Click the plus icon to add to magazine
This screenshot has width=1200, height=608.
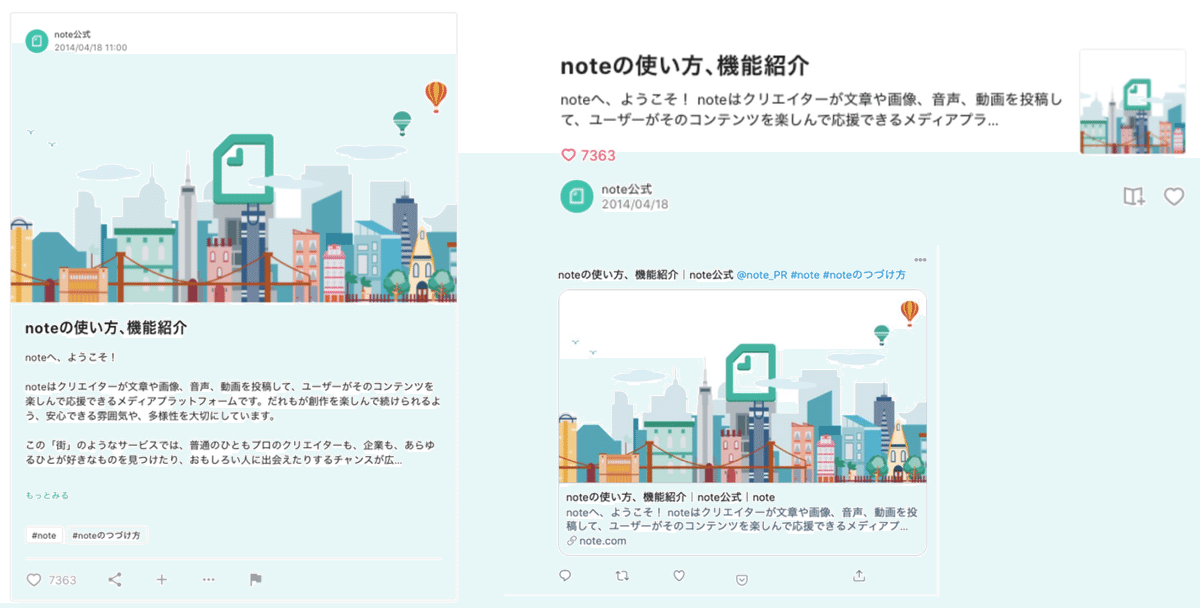(x=162, y=580)
